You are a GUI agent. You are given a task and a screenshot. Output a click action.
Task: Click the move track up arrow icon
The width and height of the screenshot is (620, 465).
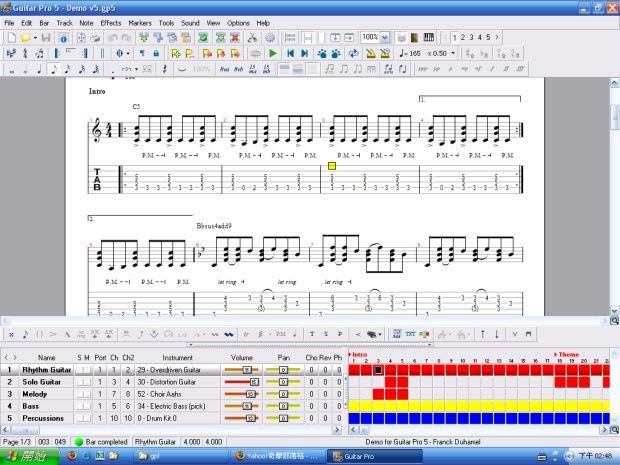(482, 334)
